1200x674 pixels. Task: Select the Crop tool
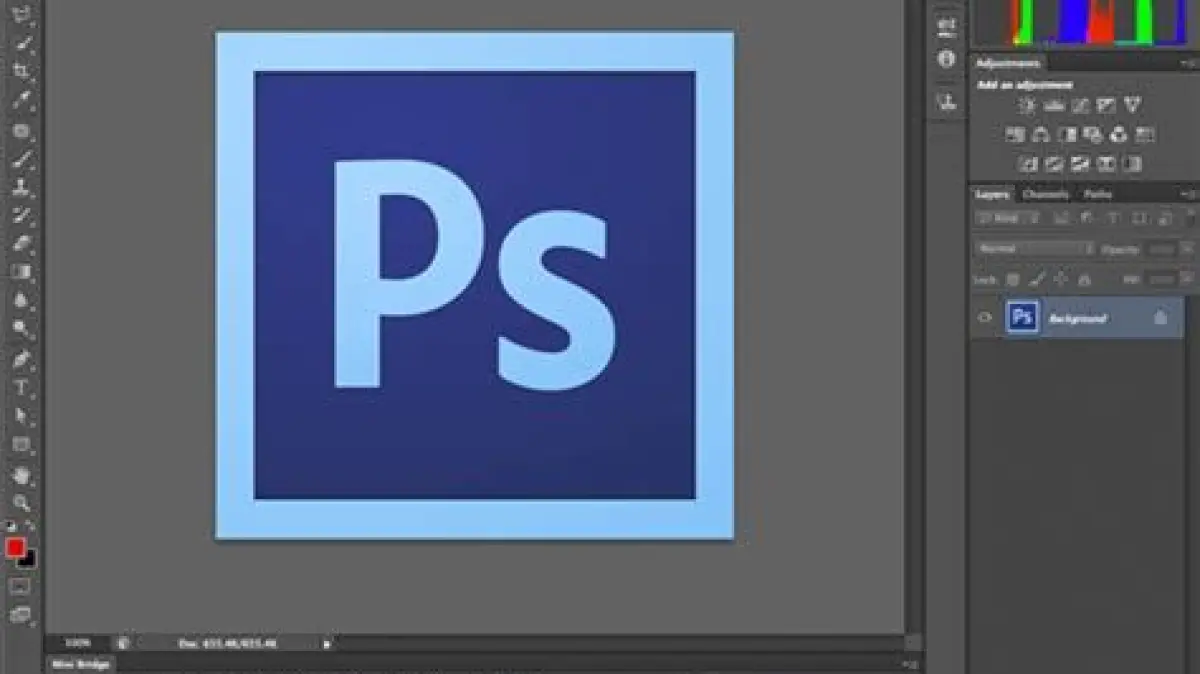[21, 70]
